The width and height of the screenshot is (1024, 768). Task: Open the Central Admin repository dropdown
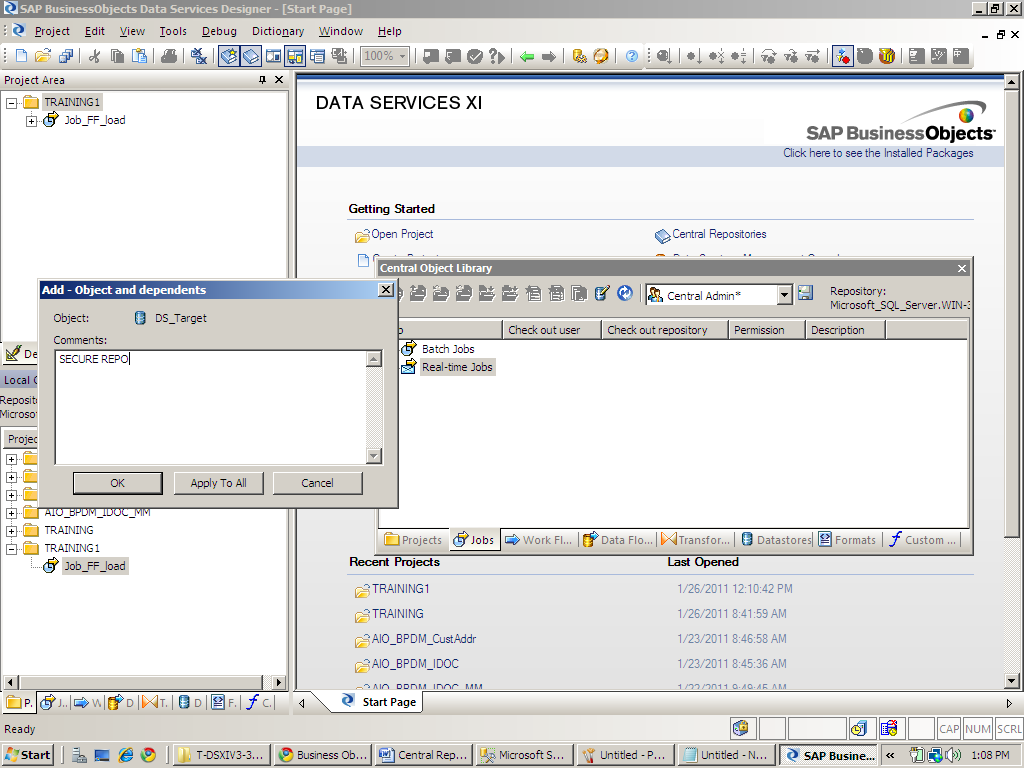coord(784,295)
